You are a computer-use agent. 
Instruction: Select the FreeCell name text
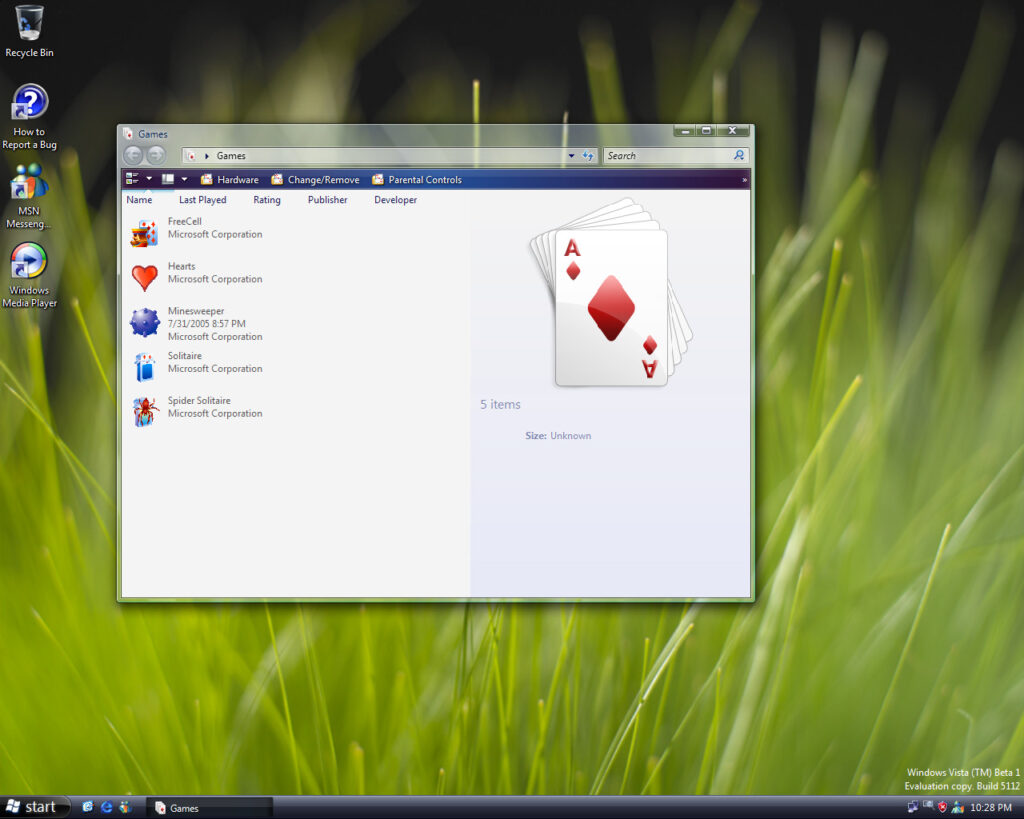coord(184,221)
